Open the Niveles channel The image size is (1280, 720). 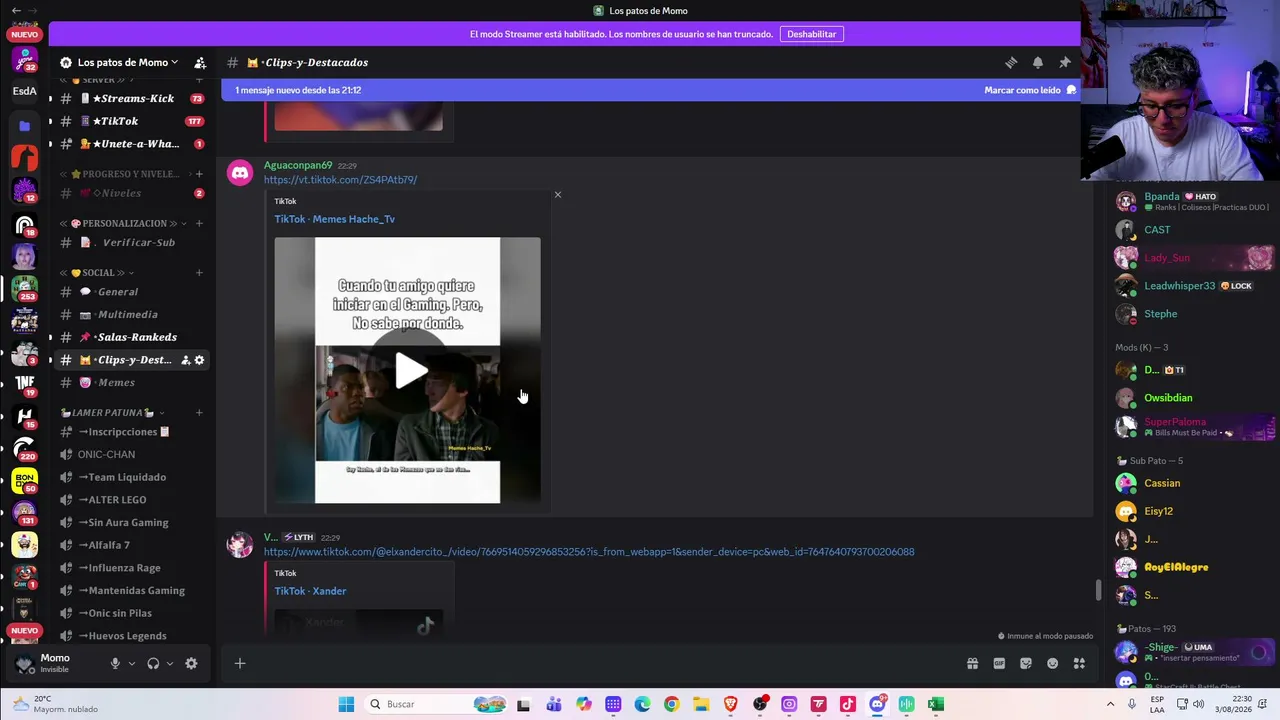pos(131,193)
